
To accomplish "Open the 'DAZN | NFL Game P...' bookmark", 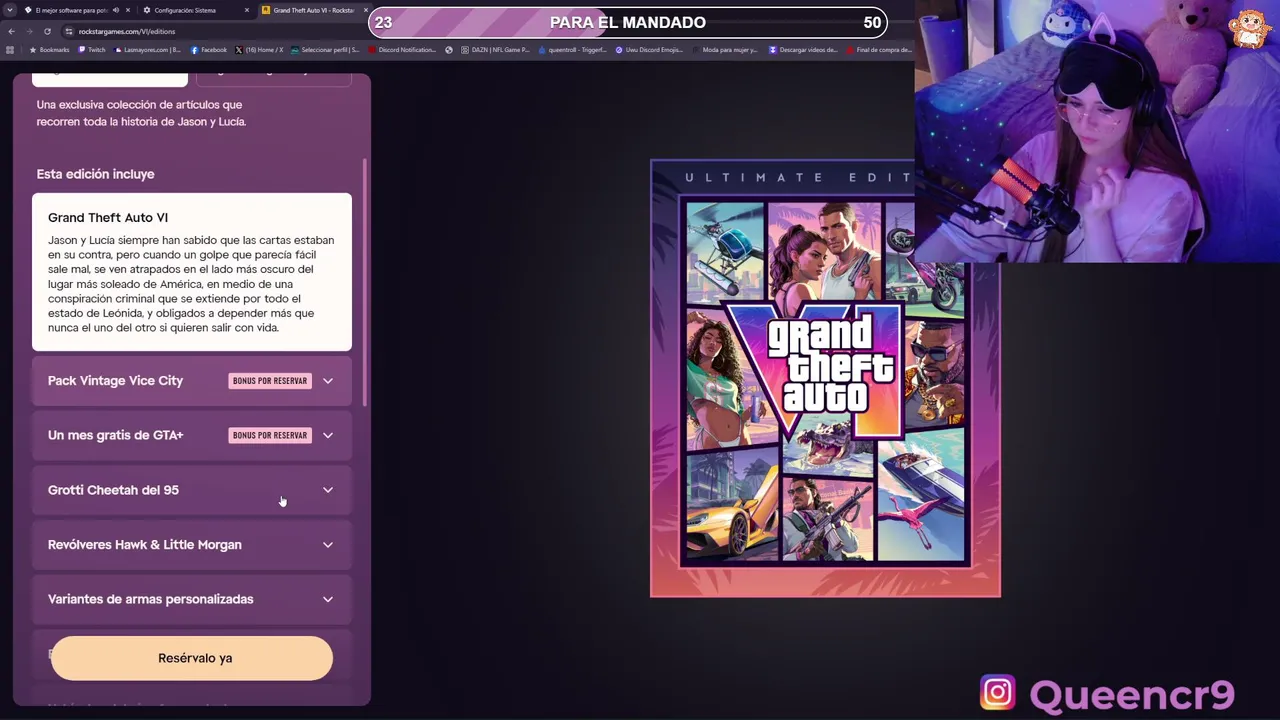I will [495, 50].
